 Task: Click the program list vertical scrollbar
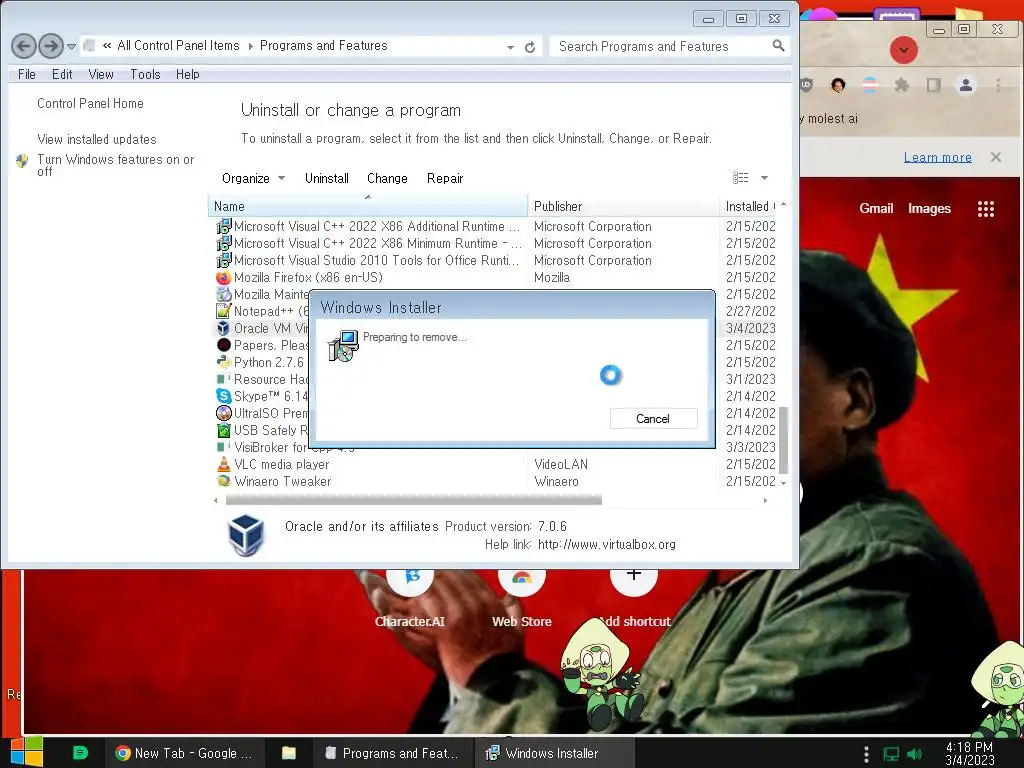(x=783, y=440)
